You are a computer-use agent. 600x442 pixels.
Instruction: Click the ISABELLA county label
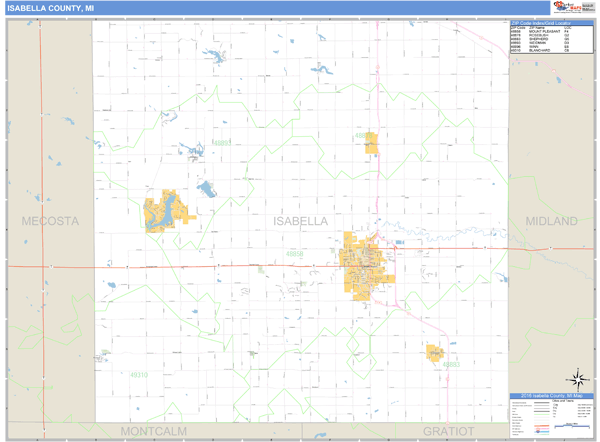300,221
